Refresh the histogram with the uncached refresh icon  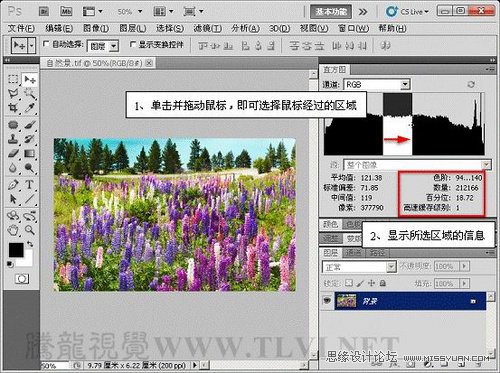click(471, 84)
